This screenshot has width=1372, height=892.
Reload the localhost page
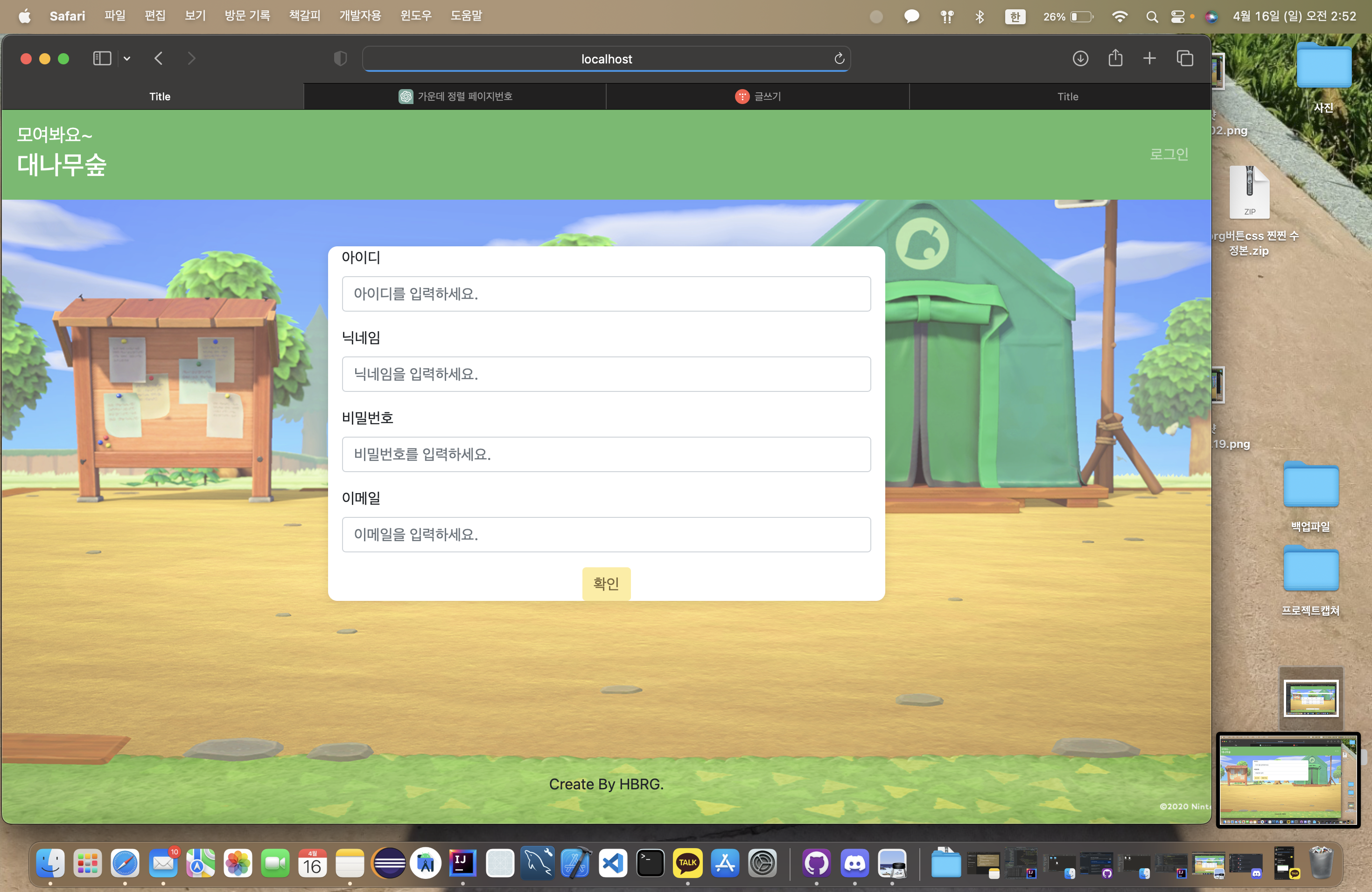point(840,58)
